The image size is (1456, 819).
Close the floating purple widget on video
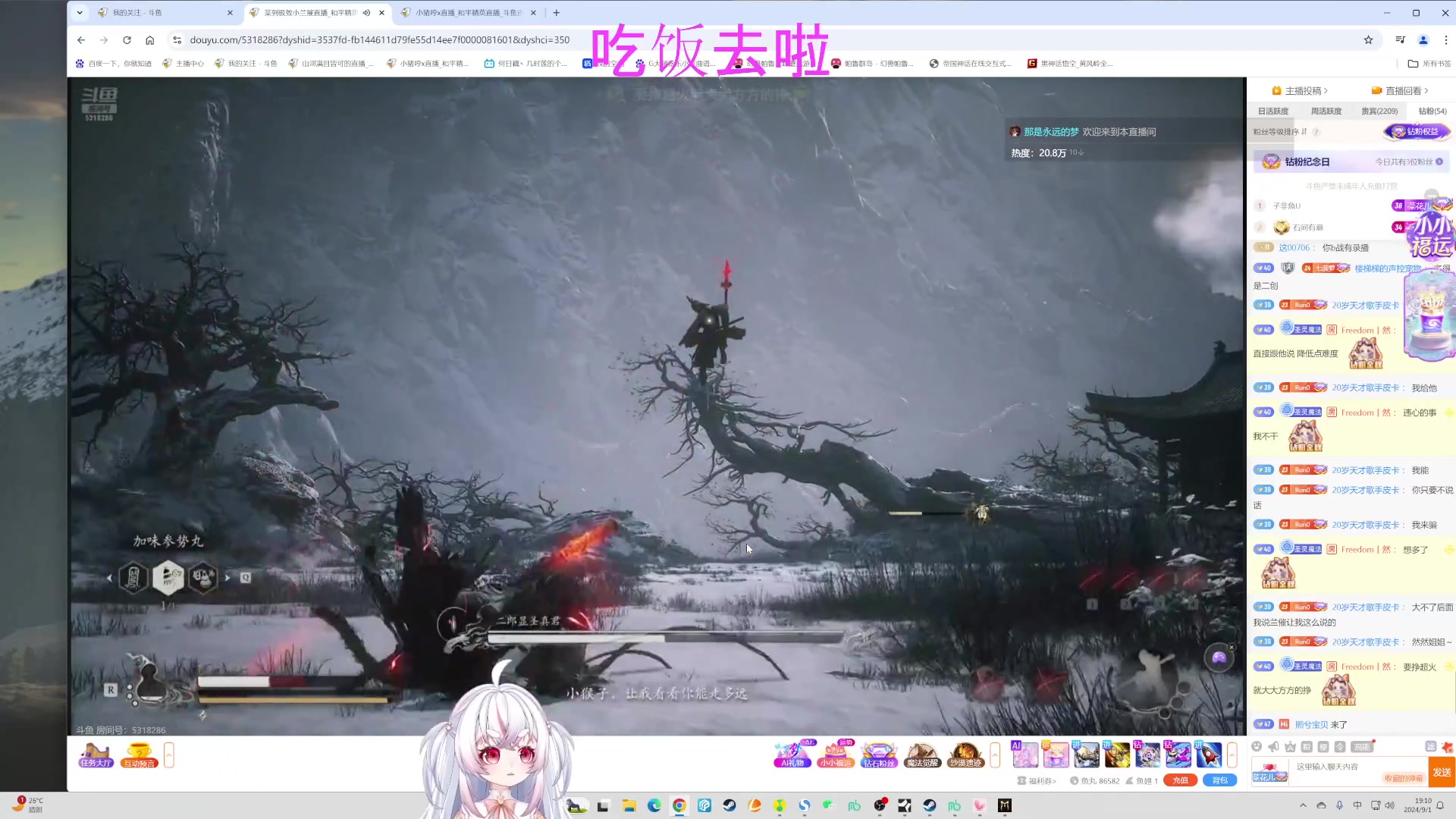(1232, 647)
